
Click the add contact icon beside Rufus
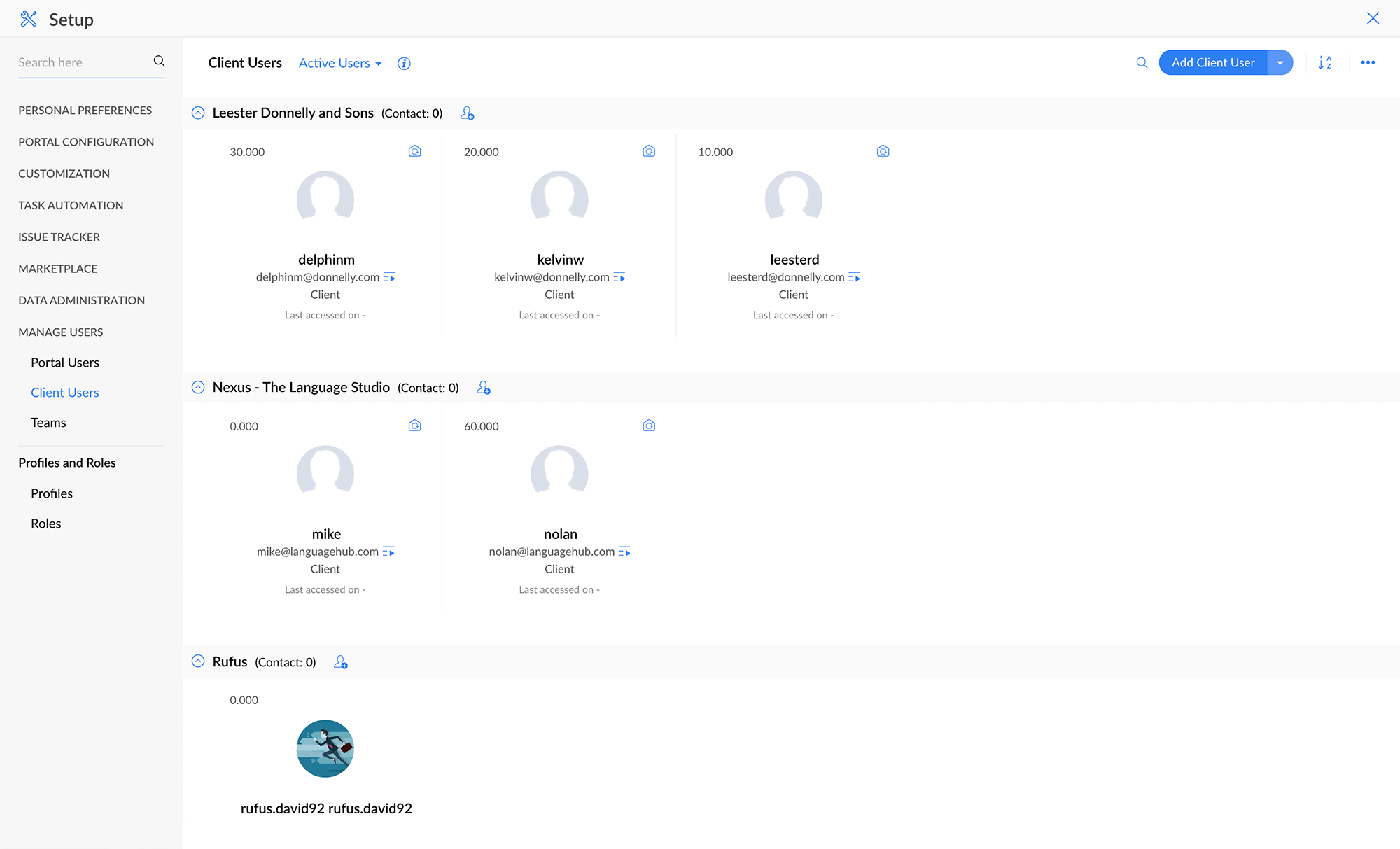pos(341,662)
